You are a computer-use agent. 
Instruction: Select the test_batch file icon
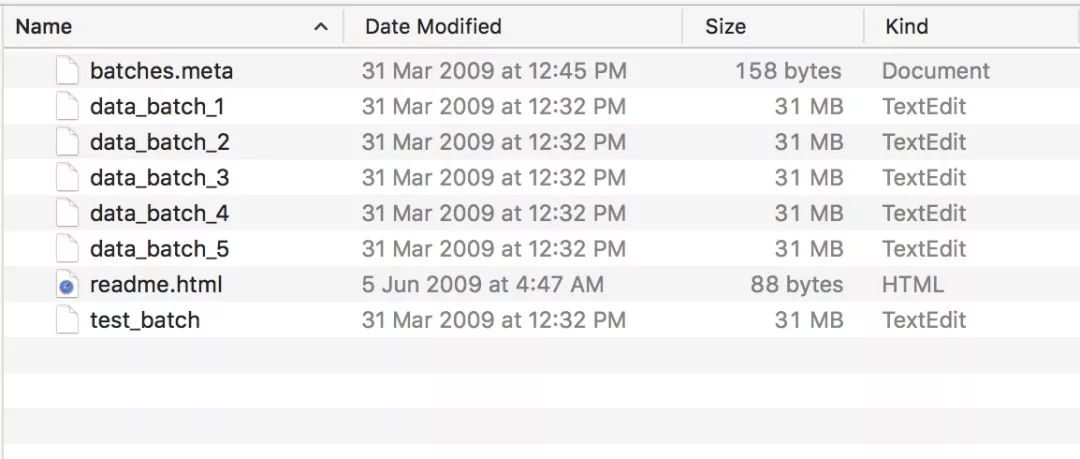point(67,320)
